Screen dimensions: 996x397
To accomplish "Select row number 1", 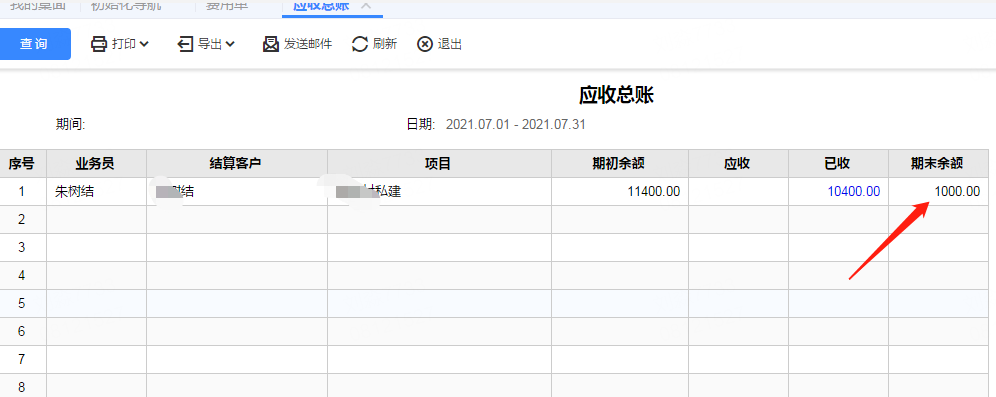I will click(23, 191).
